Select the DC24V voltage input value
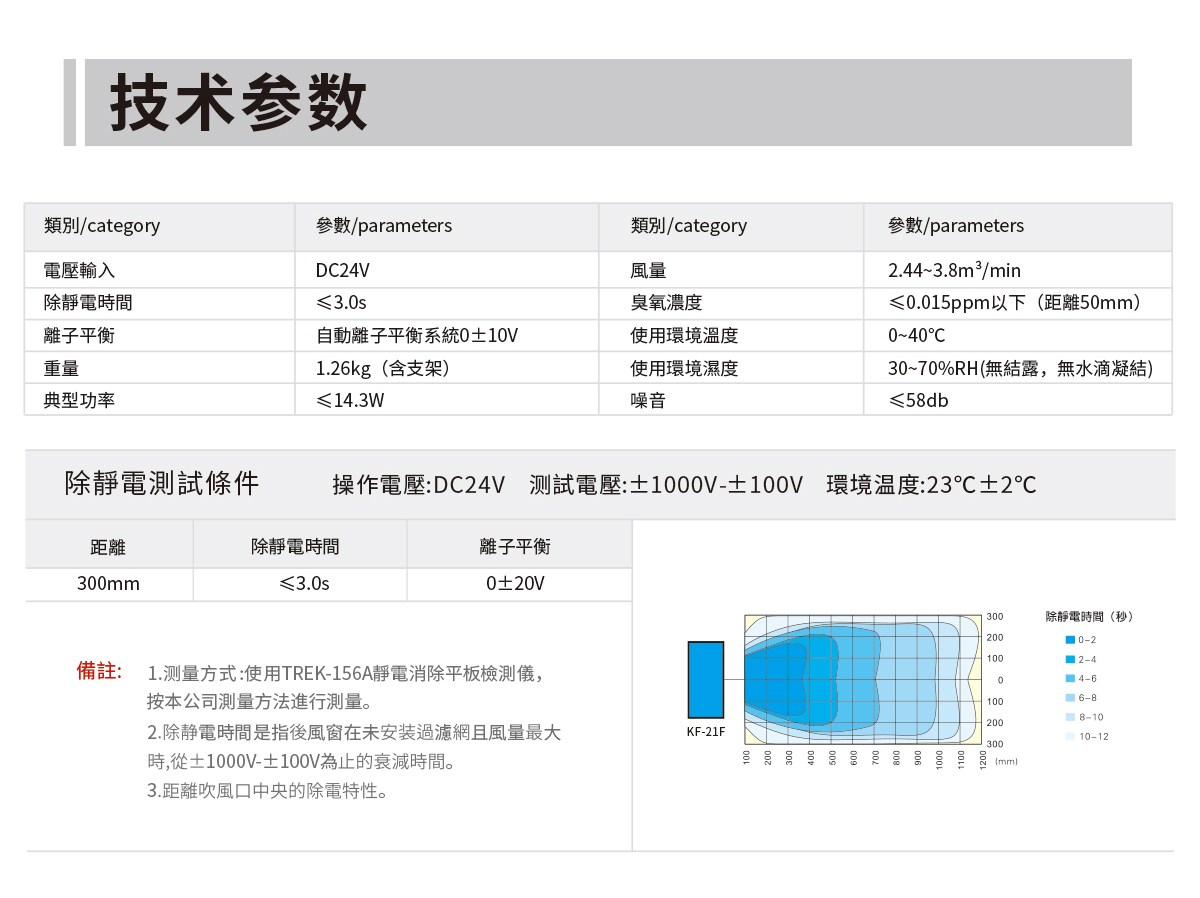 click(343, 271)
